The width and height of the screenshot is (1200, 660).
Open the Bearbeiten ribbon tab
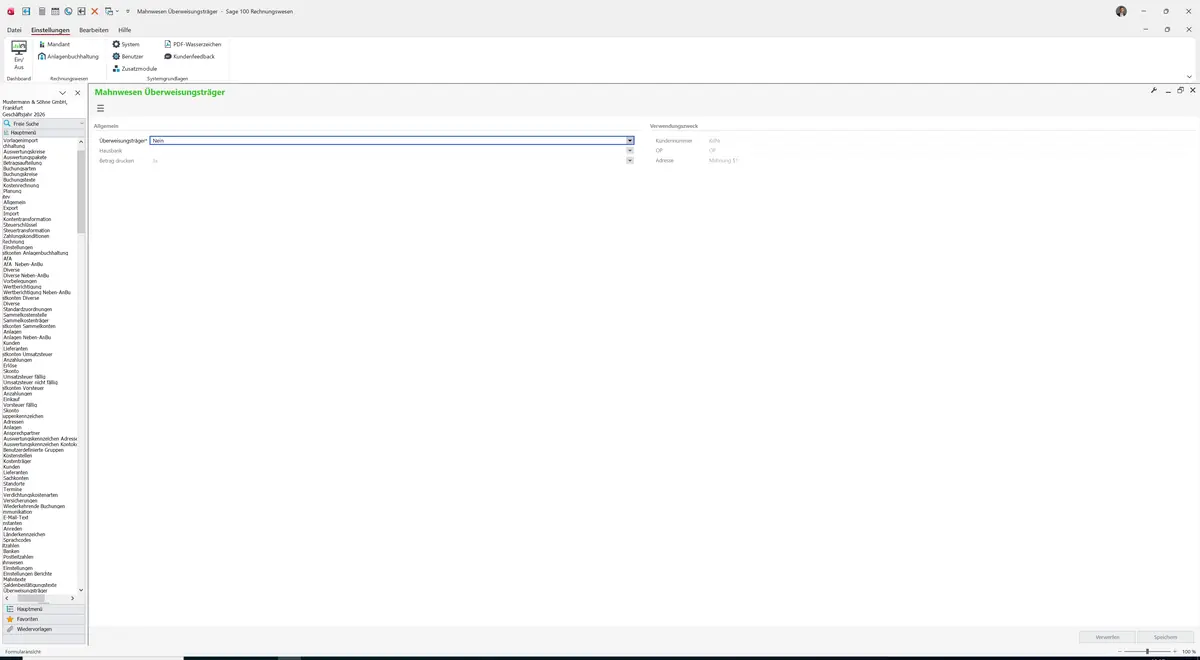(x=94, y=30)
